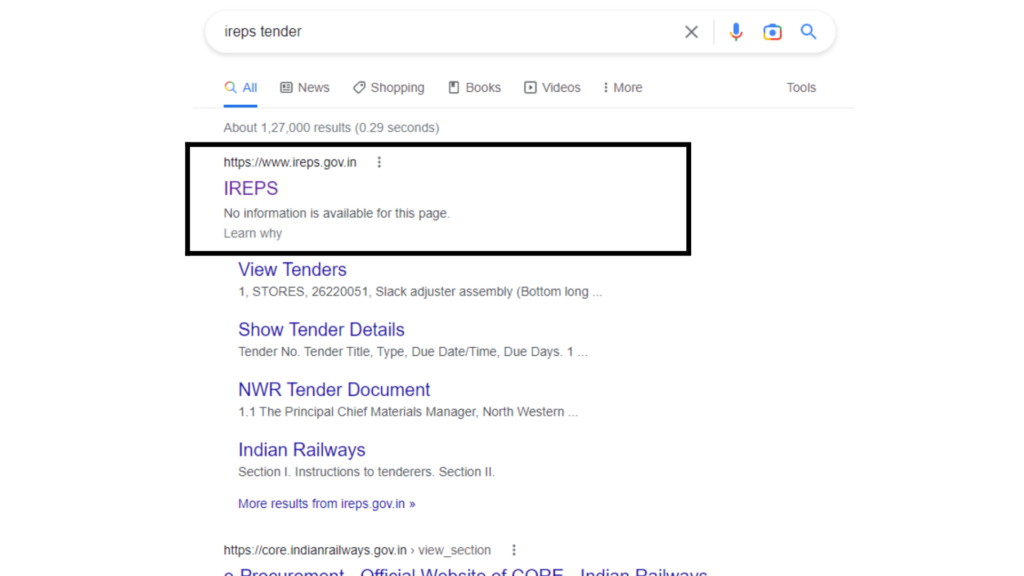Open search by image camera icon
The width and height of the screenshot is (1024, 576).
772,32
